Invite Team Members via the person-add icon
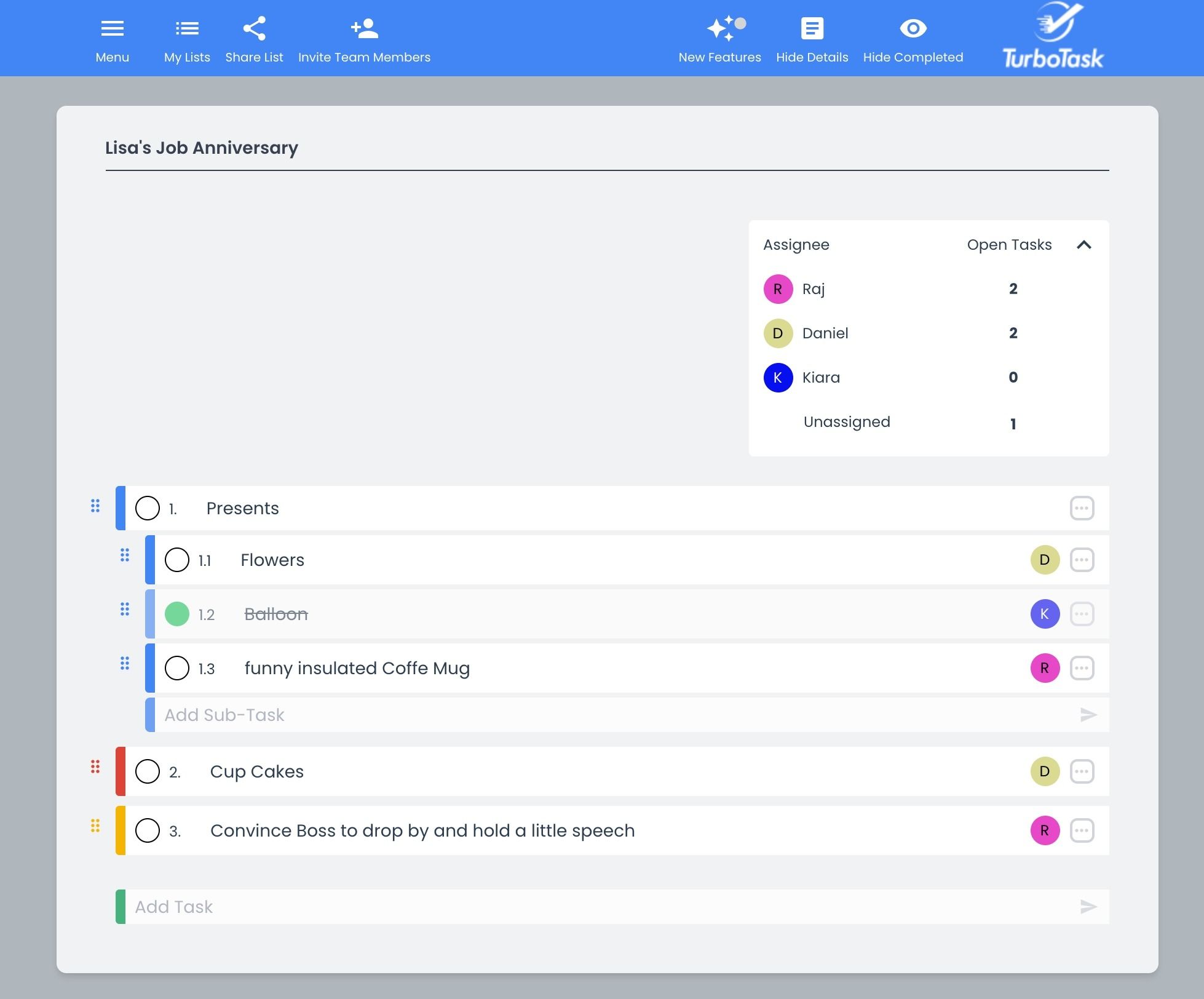 (x=364, y=28)
